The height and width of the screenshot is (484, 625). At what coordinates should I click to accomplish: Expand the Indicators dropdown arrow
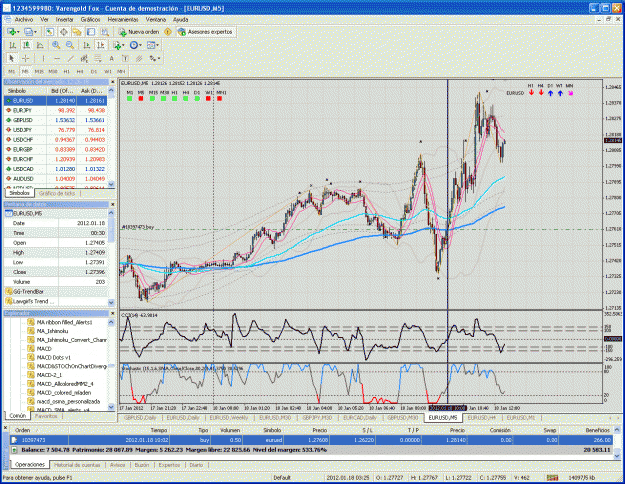(124, 45)
